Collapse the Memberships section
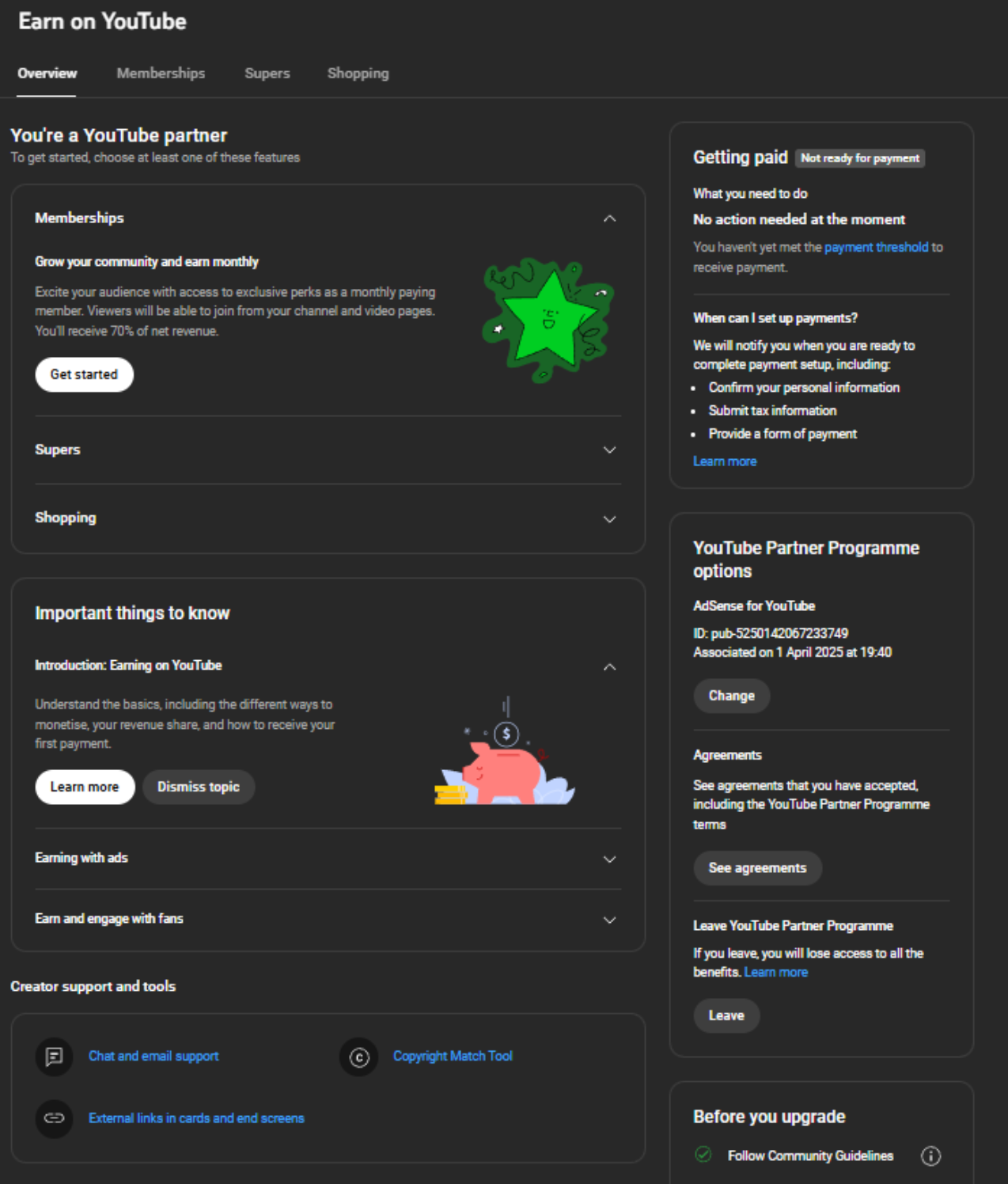This screenshot has height=1184, width=1008. click(x=609, y=218)
